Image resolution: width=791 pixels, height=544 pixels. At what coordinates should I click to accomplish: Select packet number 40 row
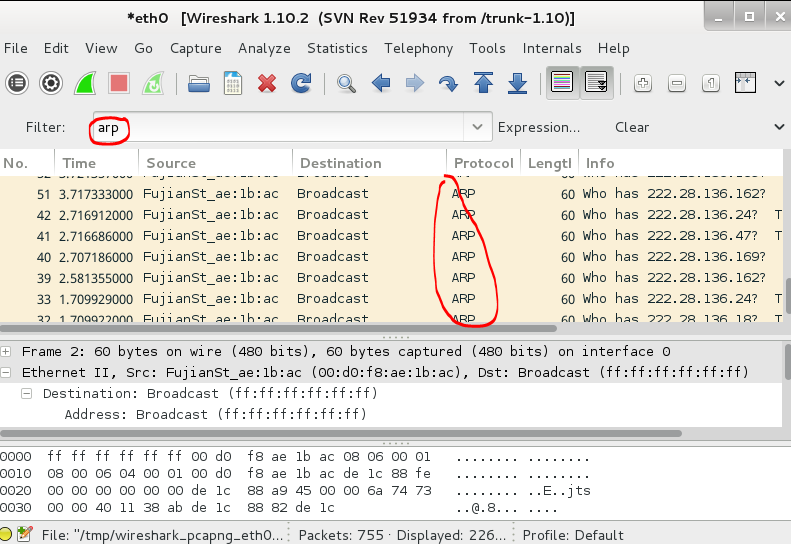391,257
